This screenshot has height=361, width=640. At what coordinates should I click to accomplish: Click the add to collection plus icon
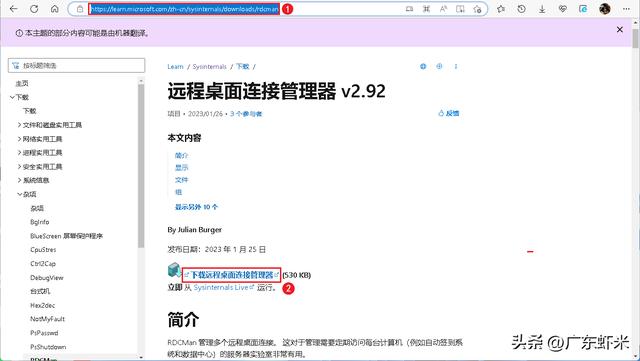439,66
